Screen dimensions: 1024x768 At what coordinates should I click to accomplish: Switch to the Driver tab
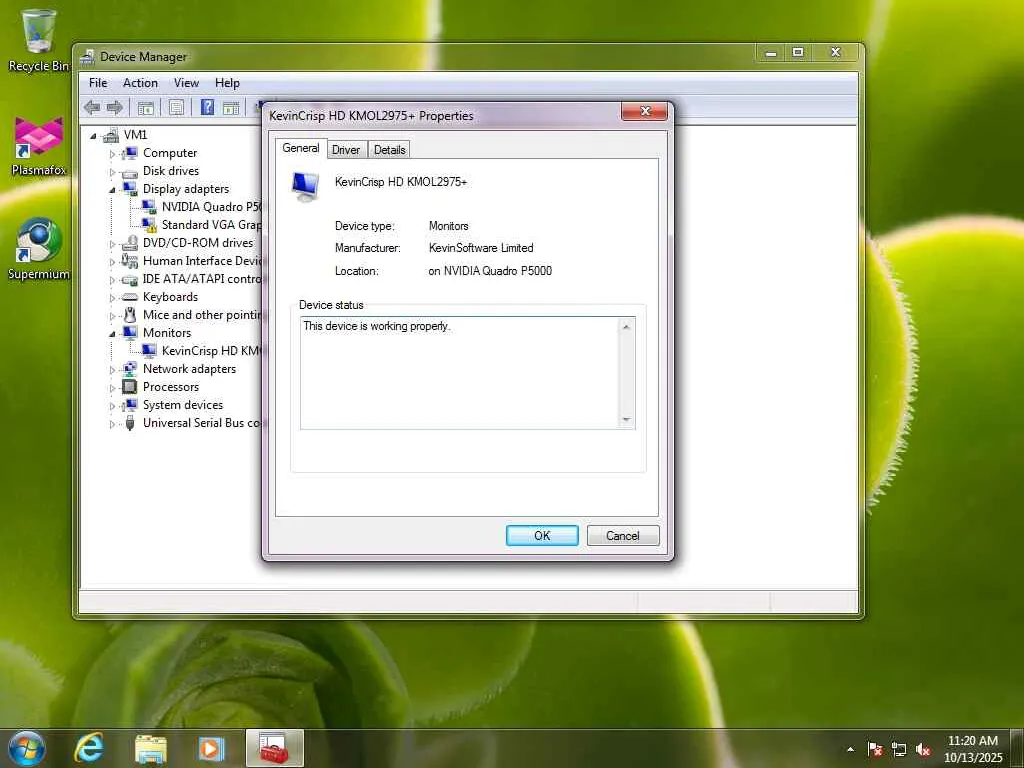[x=346, y=150]
